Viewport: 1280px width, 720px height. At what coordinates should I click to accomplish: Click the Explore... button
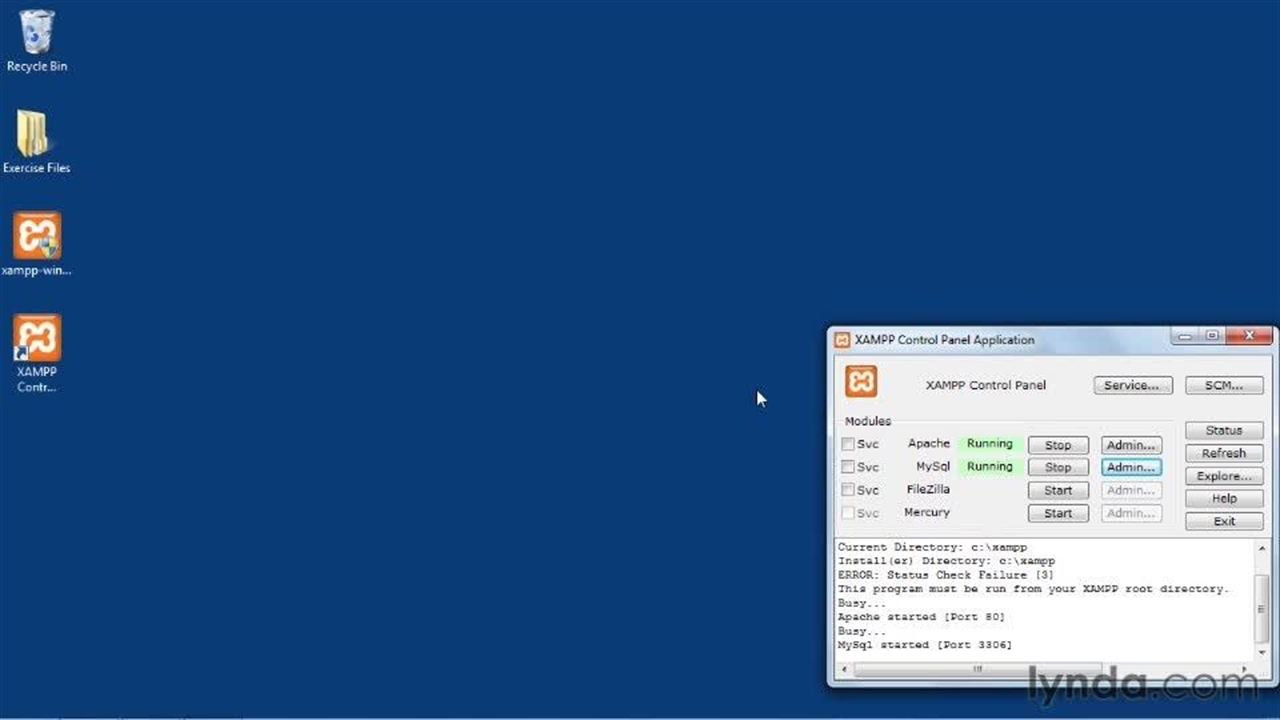pos(1224,476)
